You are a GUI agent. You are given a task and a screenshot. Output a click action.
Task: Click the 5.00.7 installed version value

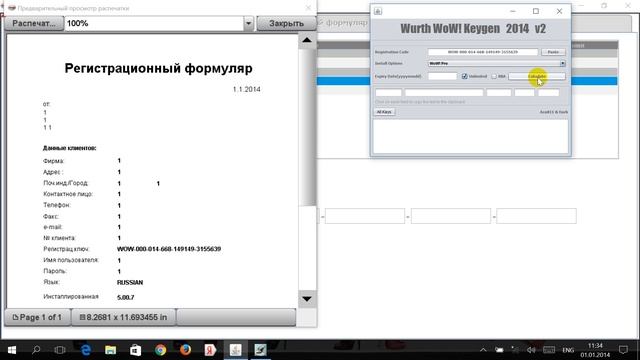pyautogui.click(x=125, y=298)
